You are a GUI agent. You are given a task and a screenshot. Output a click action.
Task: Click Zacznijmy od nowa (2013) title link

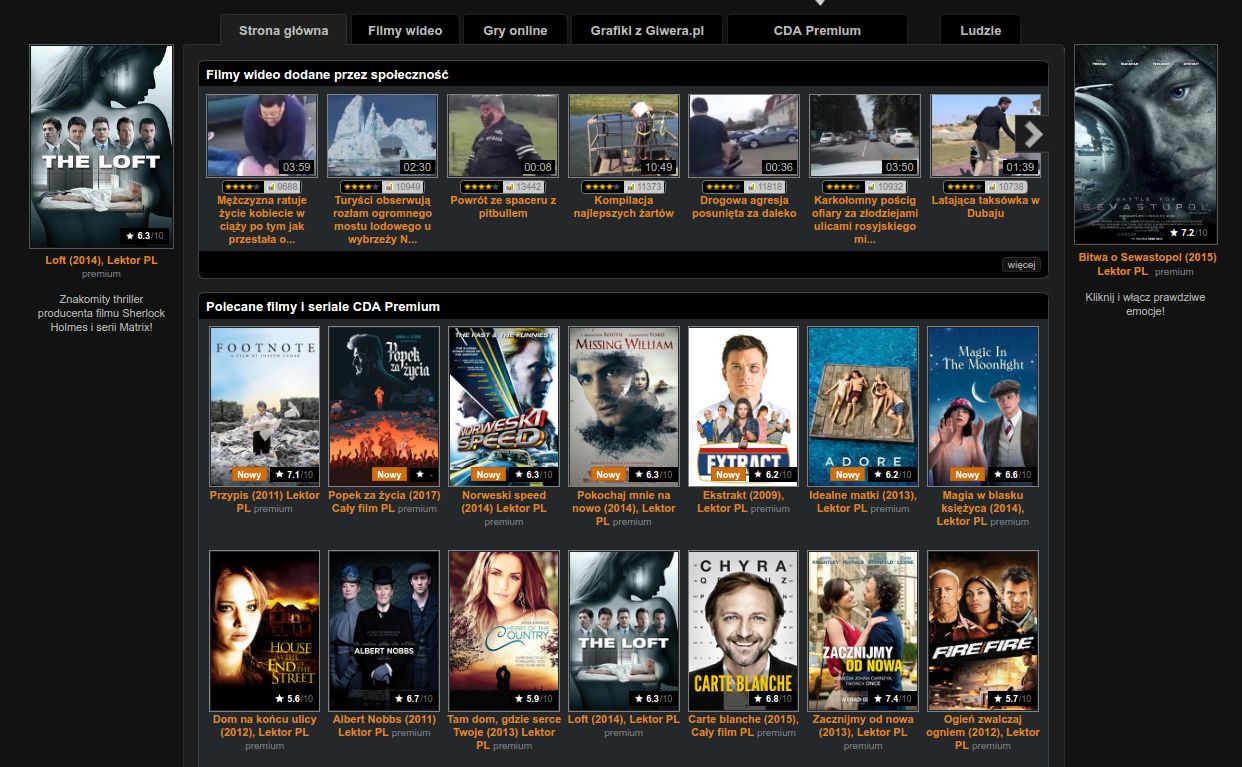point(863,725)
